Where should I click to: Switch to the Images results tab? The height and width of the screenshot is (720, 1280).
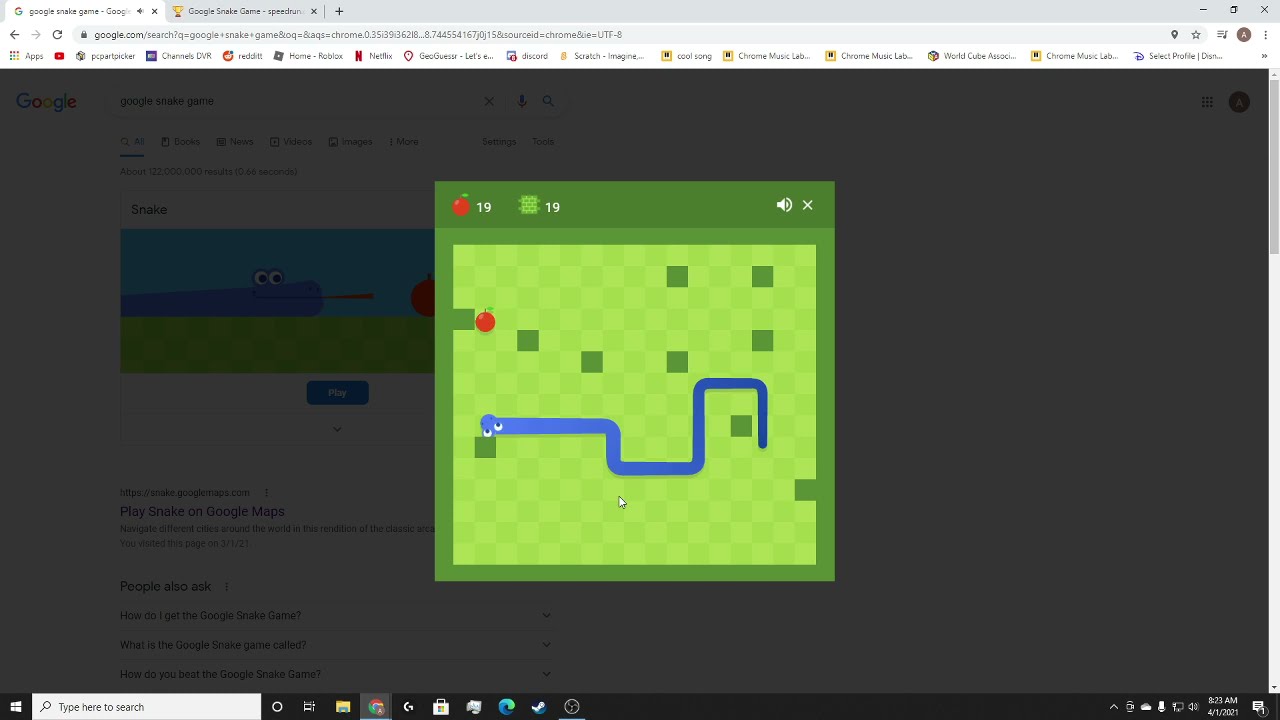tap(351, 142)
